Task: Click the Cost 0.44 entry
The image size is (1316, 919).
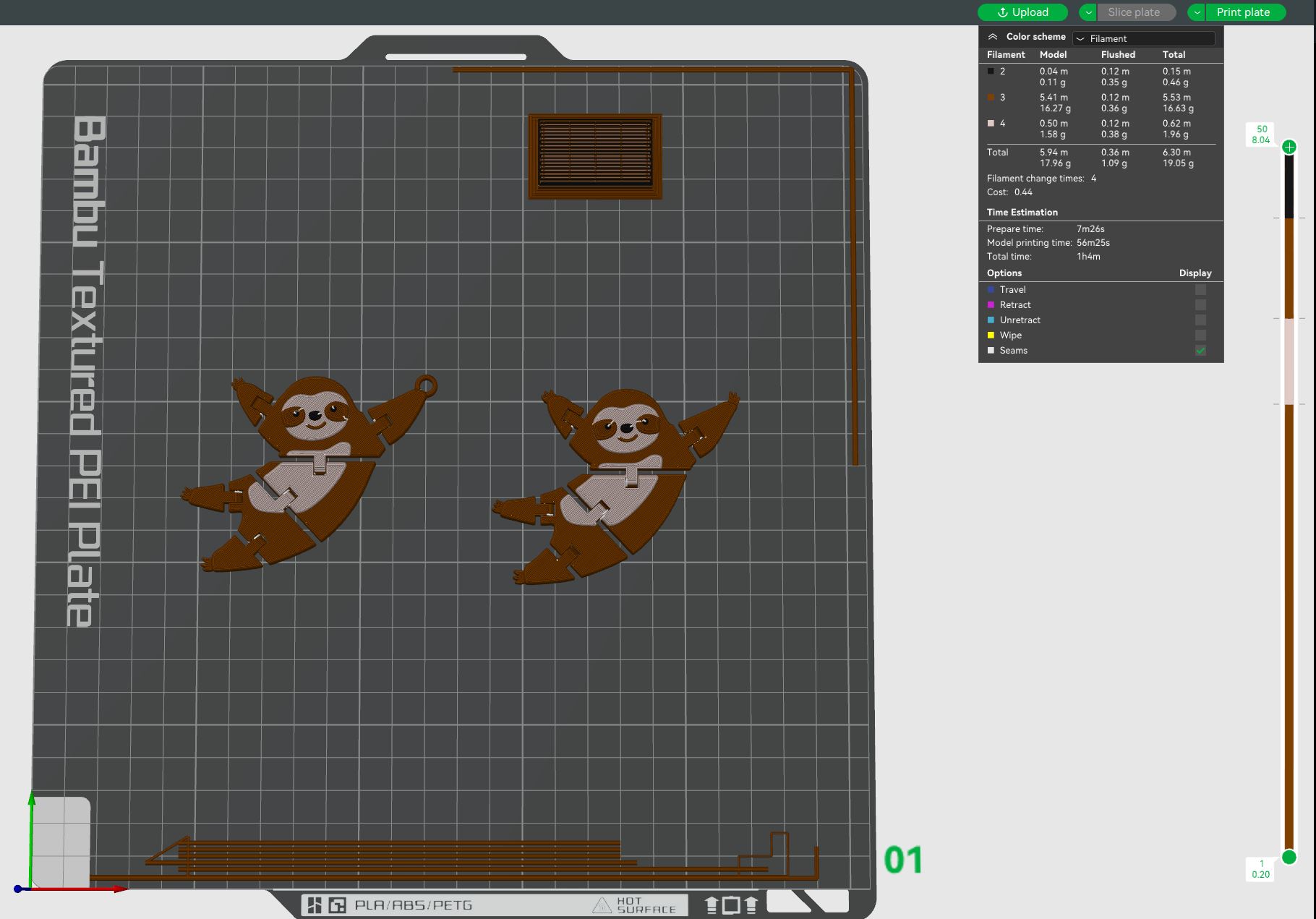Action: click(x=1009, y=192)
